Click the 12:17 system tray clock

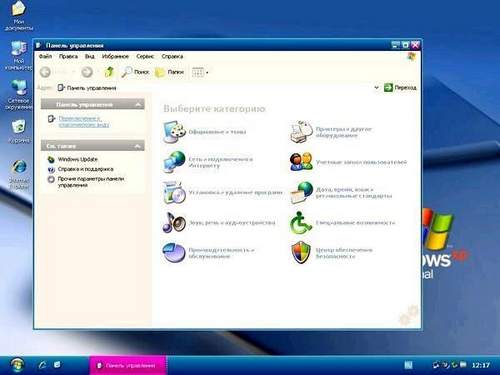pos(481,365)
